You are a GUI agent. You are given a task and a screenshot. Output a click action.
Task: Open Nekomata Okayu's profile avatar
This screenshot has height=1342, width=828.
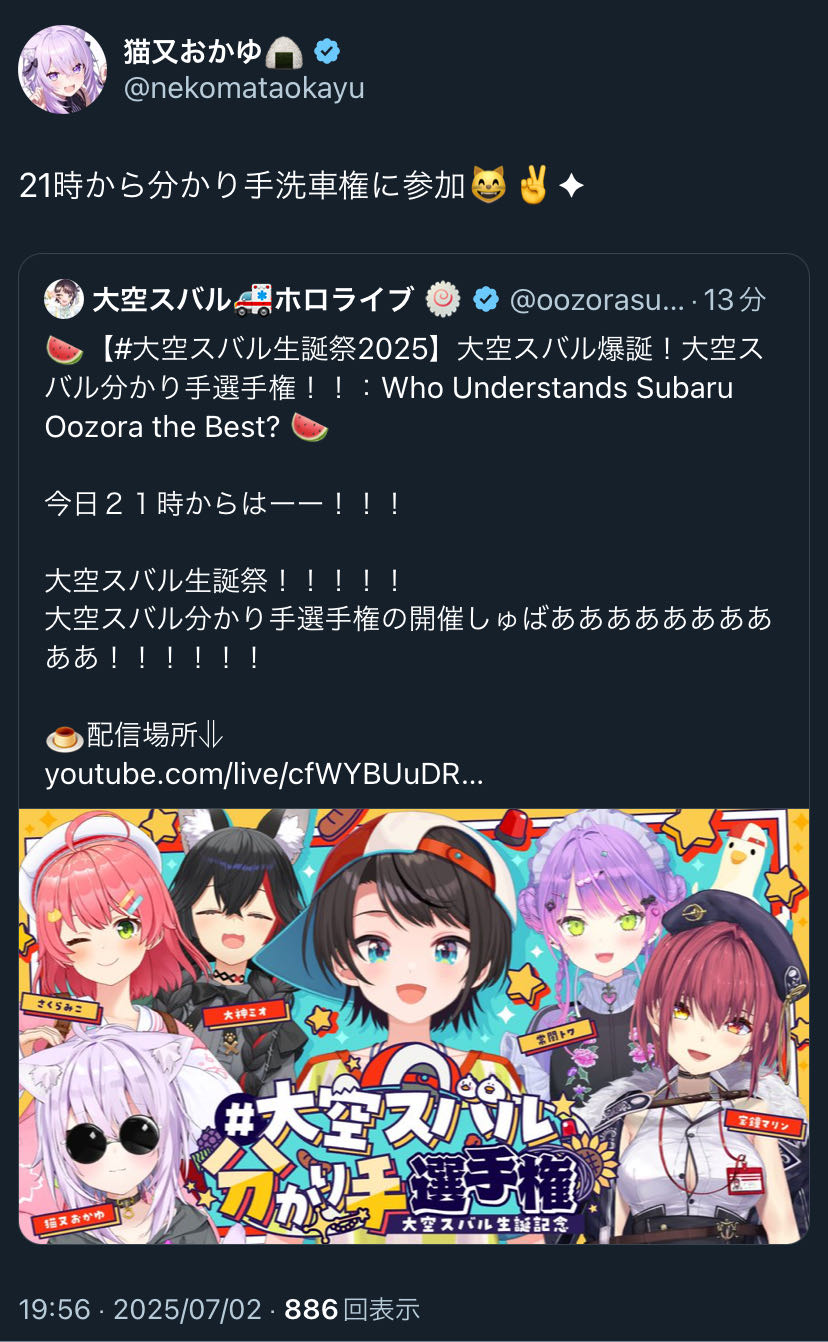(63, 70)
